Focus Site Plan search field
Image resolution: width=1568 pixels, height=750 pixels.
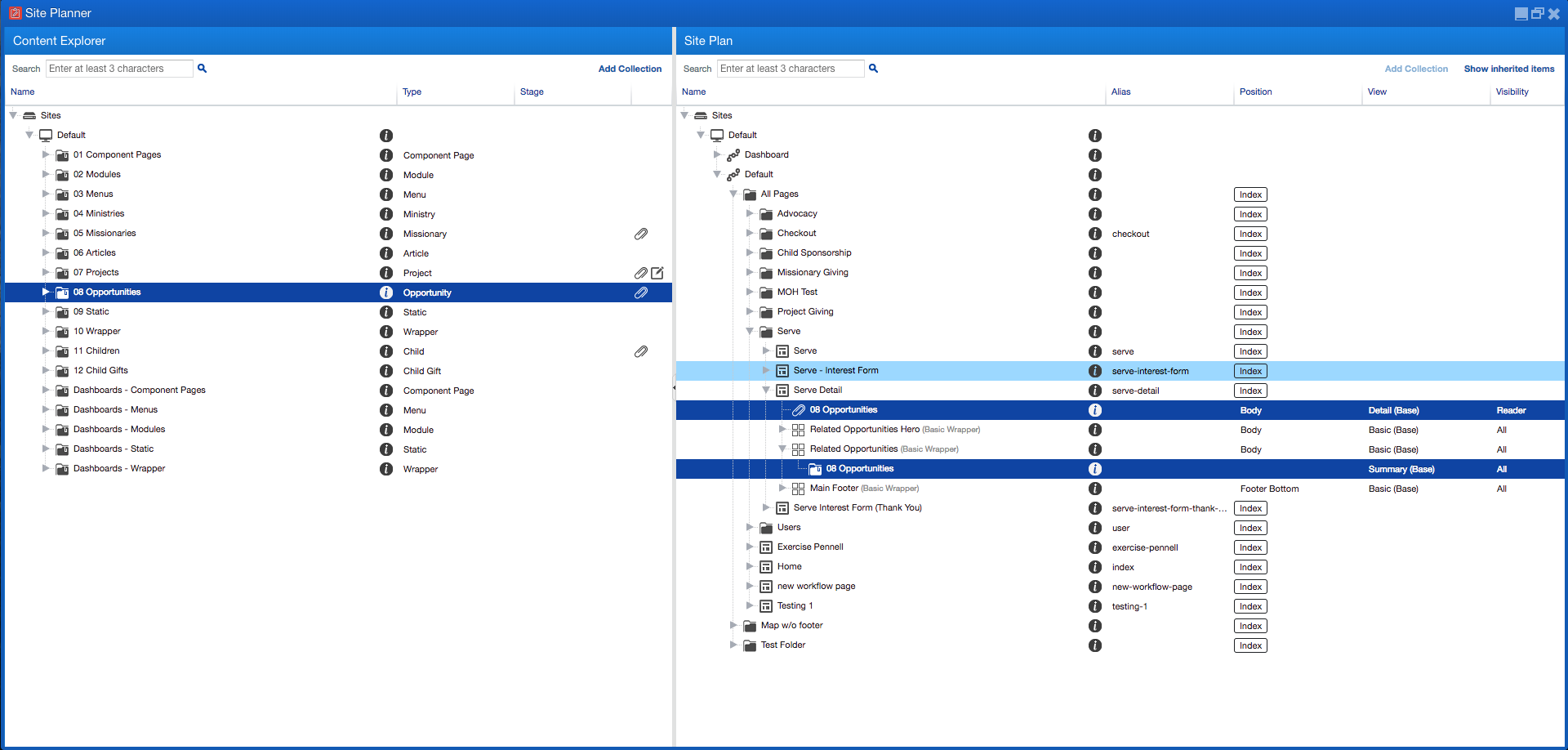[791, 69]
